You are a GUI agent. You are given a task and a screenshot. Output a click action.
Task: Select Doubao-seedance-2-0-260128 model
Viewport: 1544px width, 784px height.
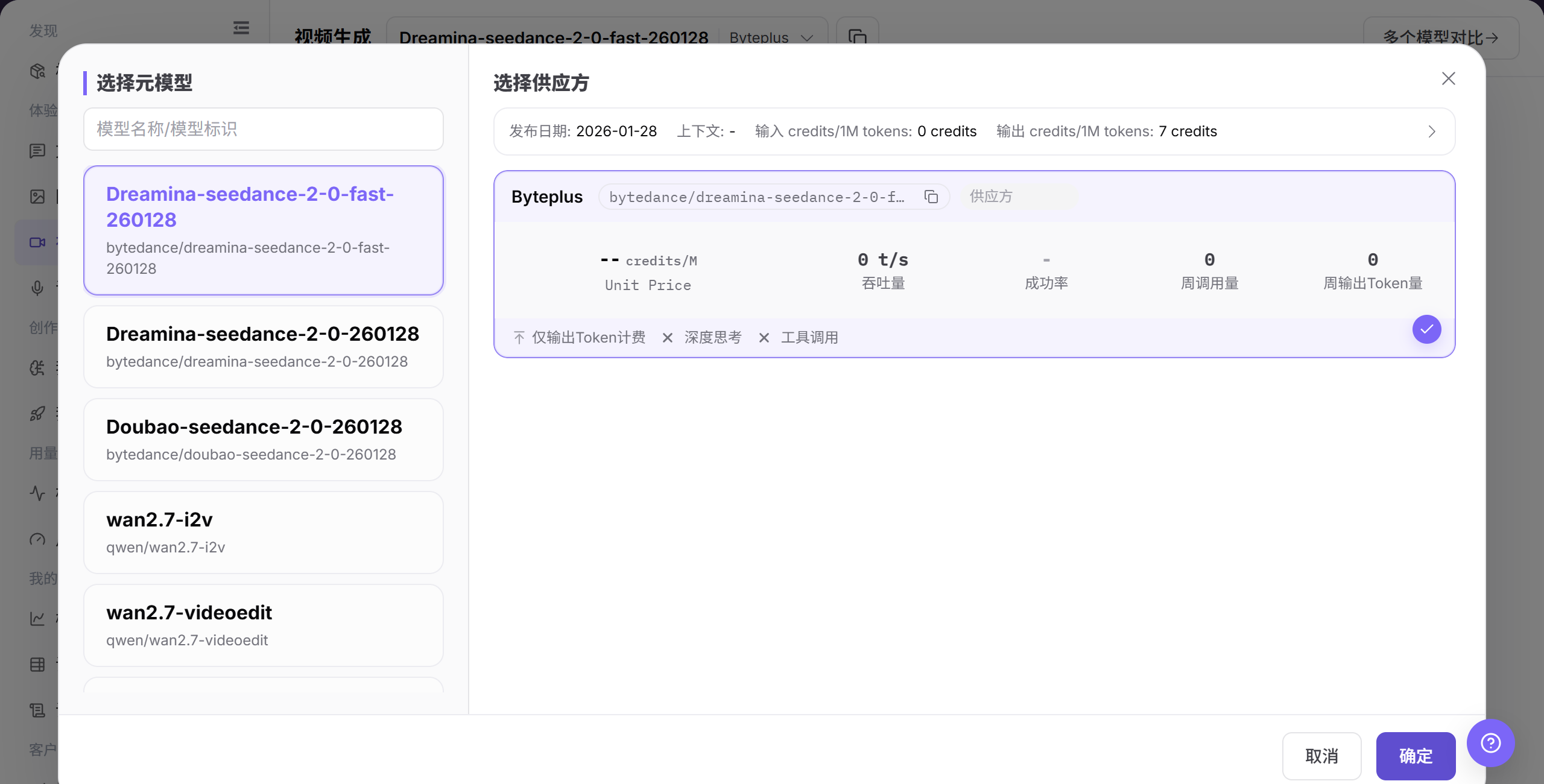(264, 440)
